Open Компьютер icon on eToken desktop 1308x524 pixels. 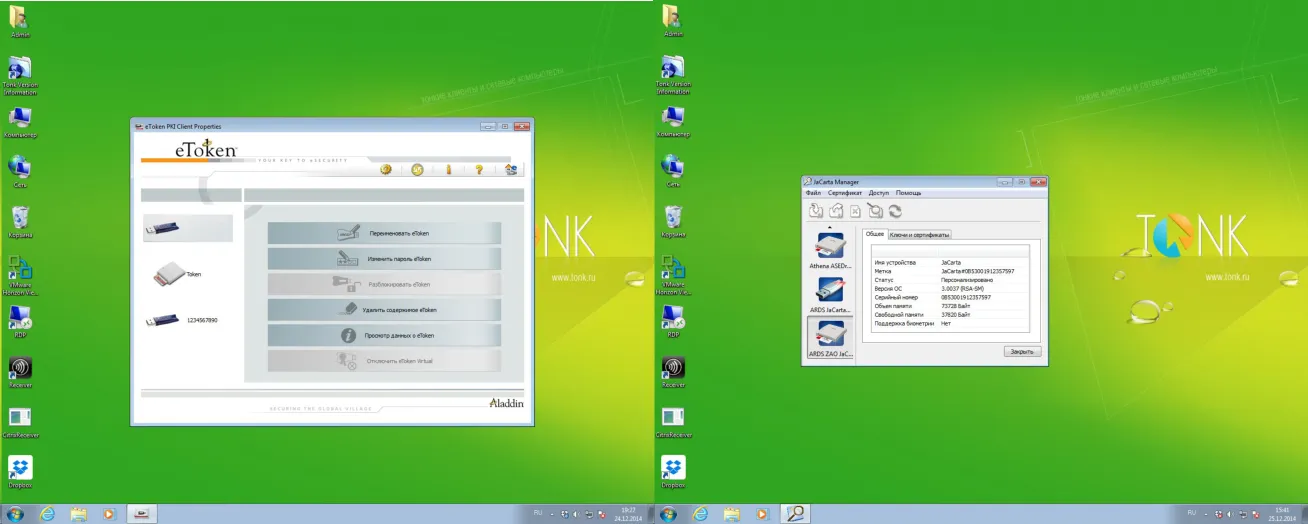tap(19, 122)
